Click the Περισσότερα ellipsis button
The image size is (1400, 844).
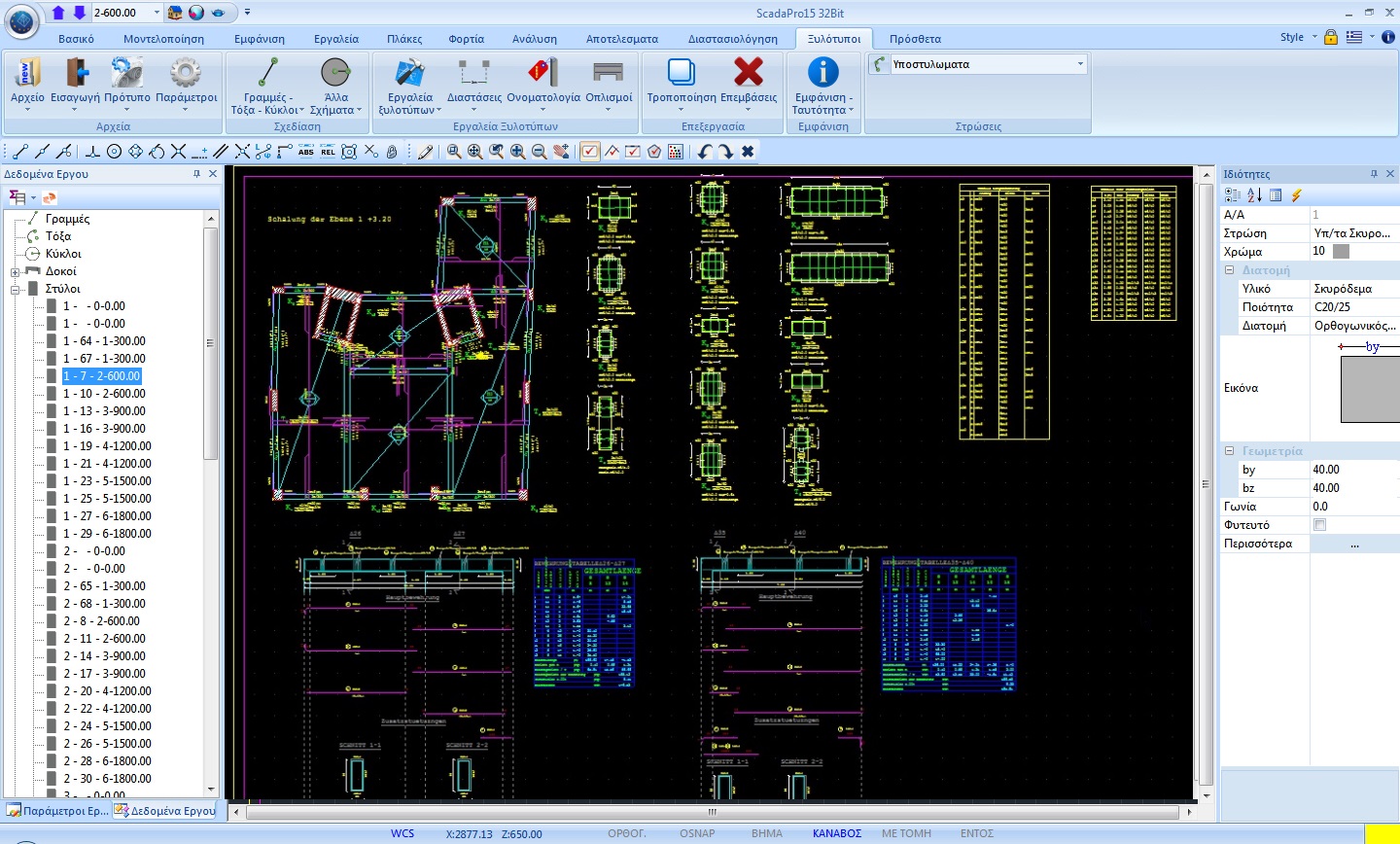[1354, 545]
